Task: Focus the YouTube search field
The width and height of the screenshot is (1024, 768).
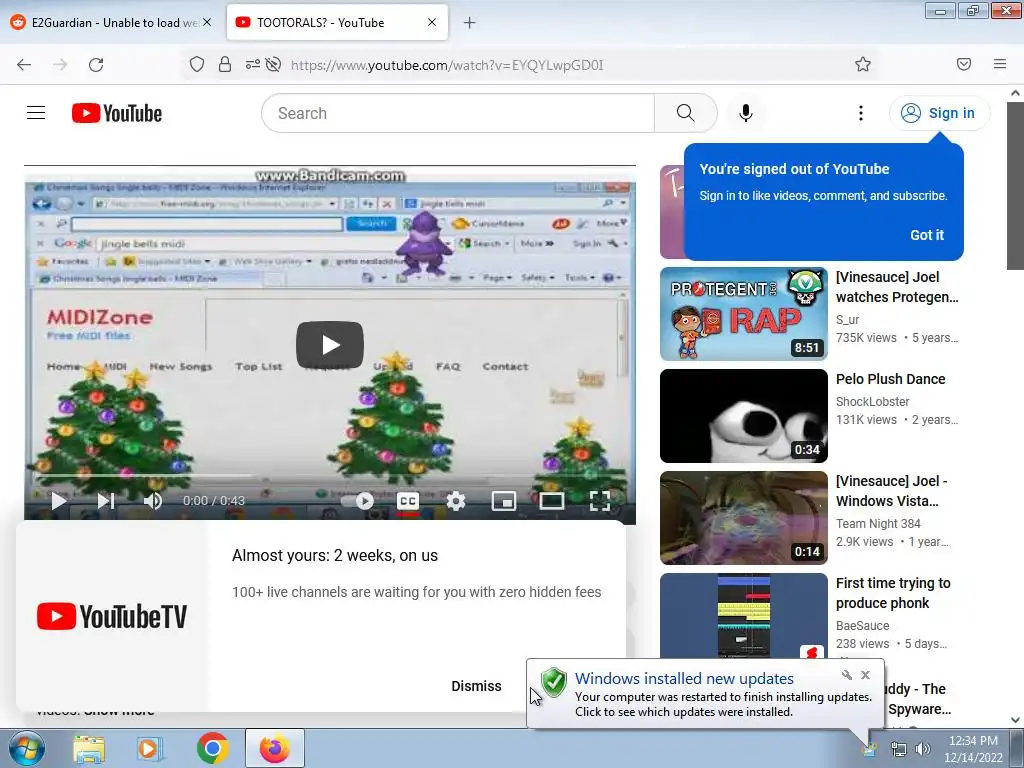Action: coord(458,113)
